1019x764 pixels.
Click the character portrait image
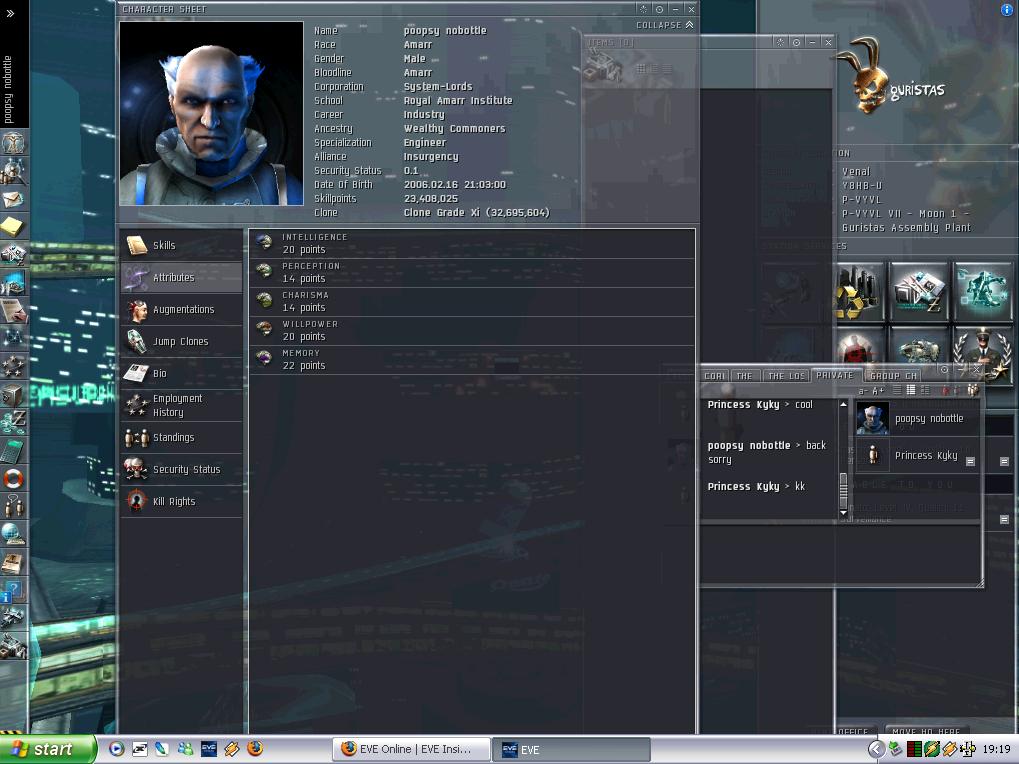pyautogui.click(x=211, y=114)
